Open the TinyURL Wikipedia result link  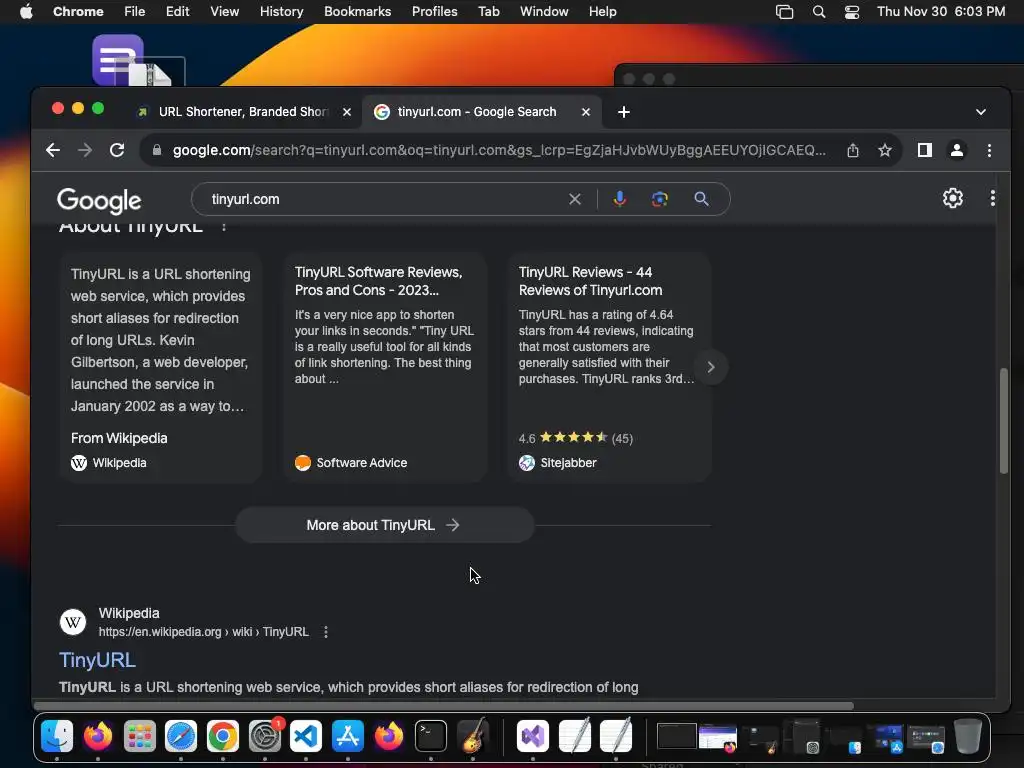[x=97, y=660]
